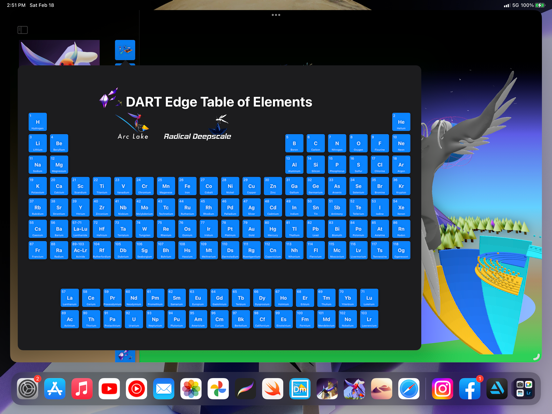The width and height of the screenshot is (552, 414).
Task: Launch Google Photos from the dock
Action: coord(218,389)
